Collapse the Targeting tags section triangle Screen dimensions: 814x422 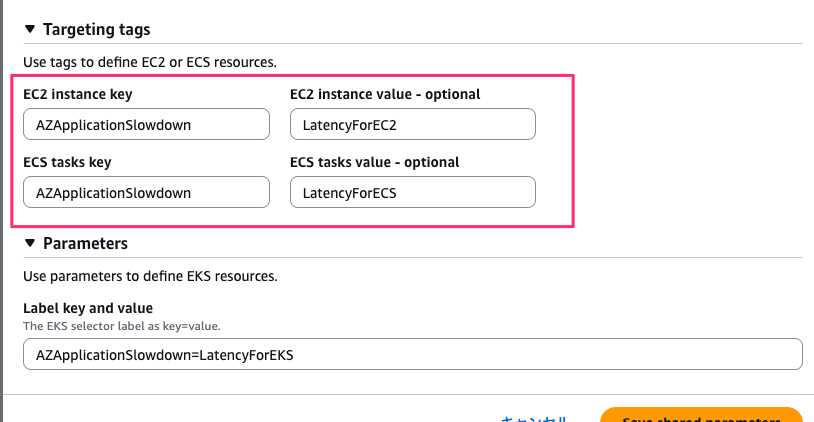(30, 30)
